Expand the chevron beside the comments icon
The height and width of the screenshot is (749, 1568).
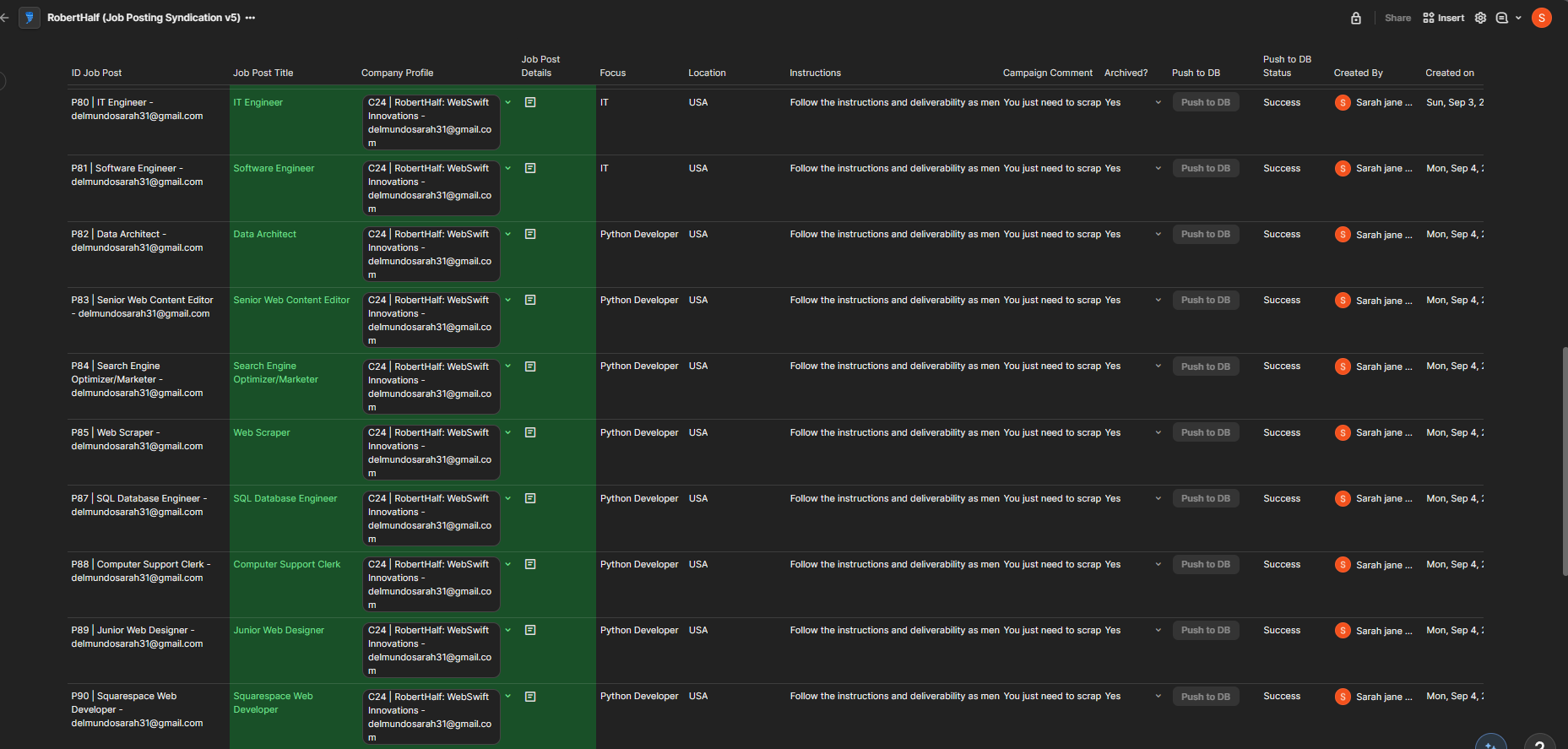(x=1518, y=18)
